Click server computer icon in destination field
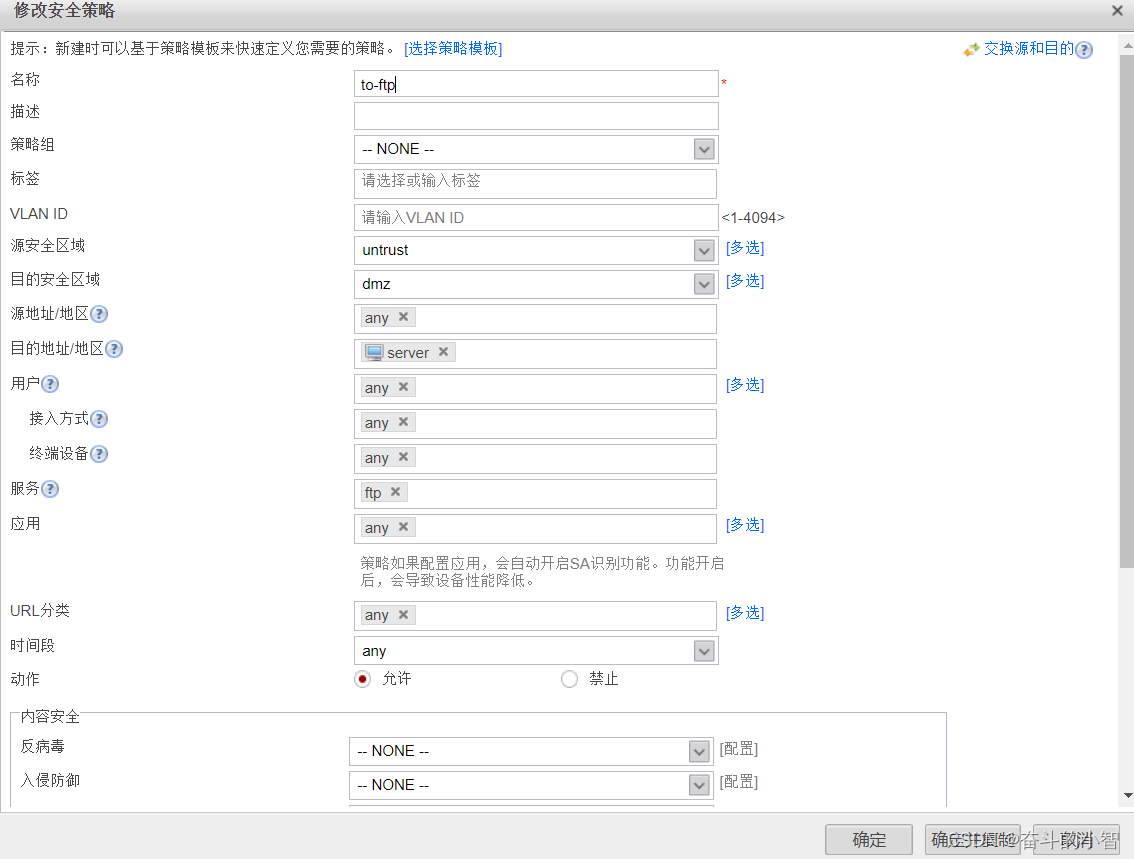Viewport: 1134px width, 859px height. [x=374, y=352]
